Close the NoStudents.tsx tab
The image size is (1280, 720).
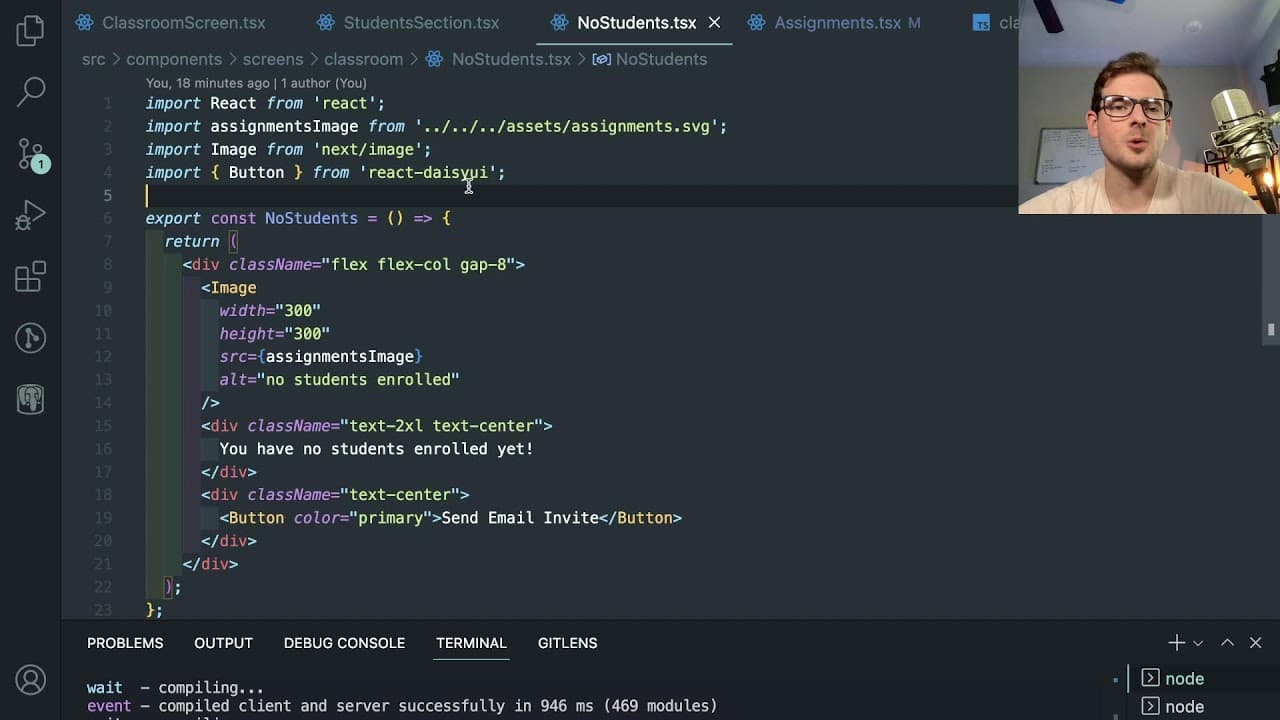714,22
